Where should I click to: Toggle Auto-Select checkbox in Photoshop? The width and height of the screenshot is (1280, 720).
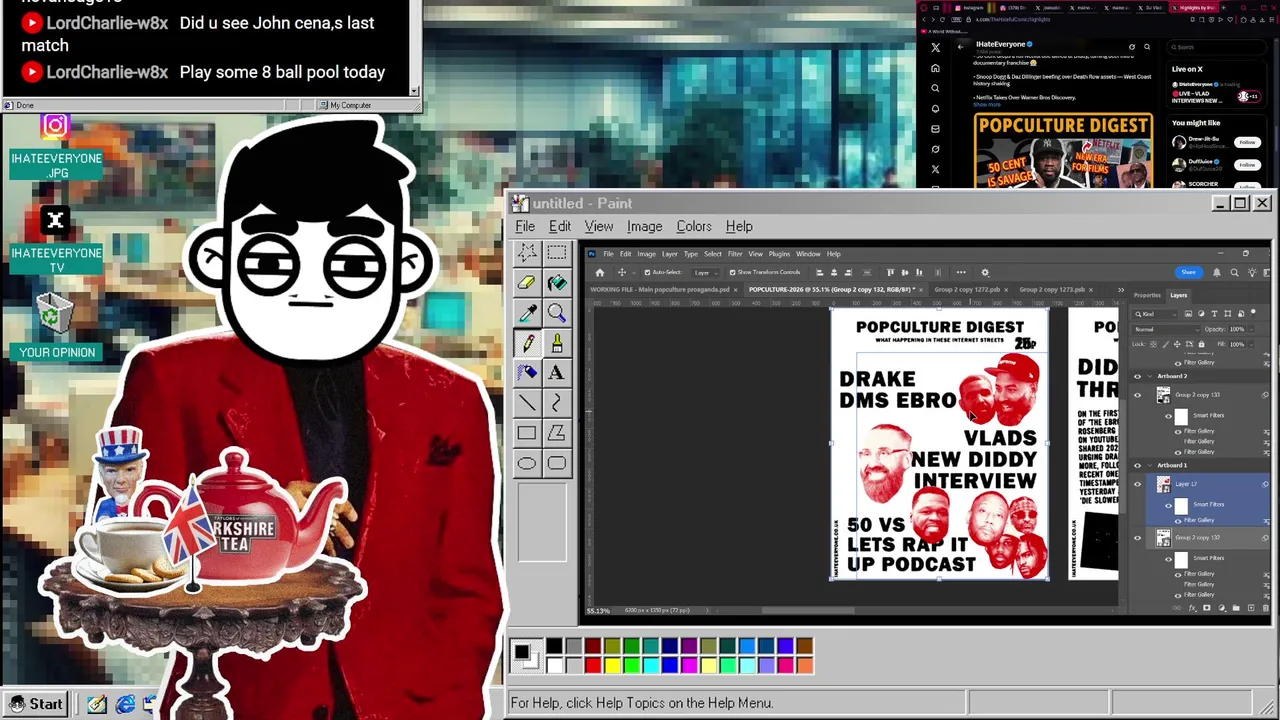[647, 272]
